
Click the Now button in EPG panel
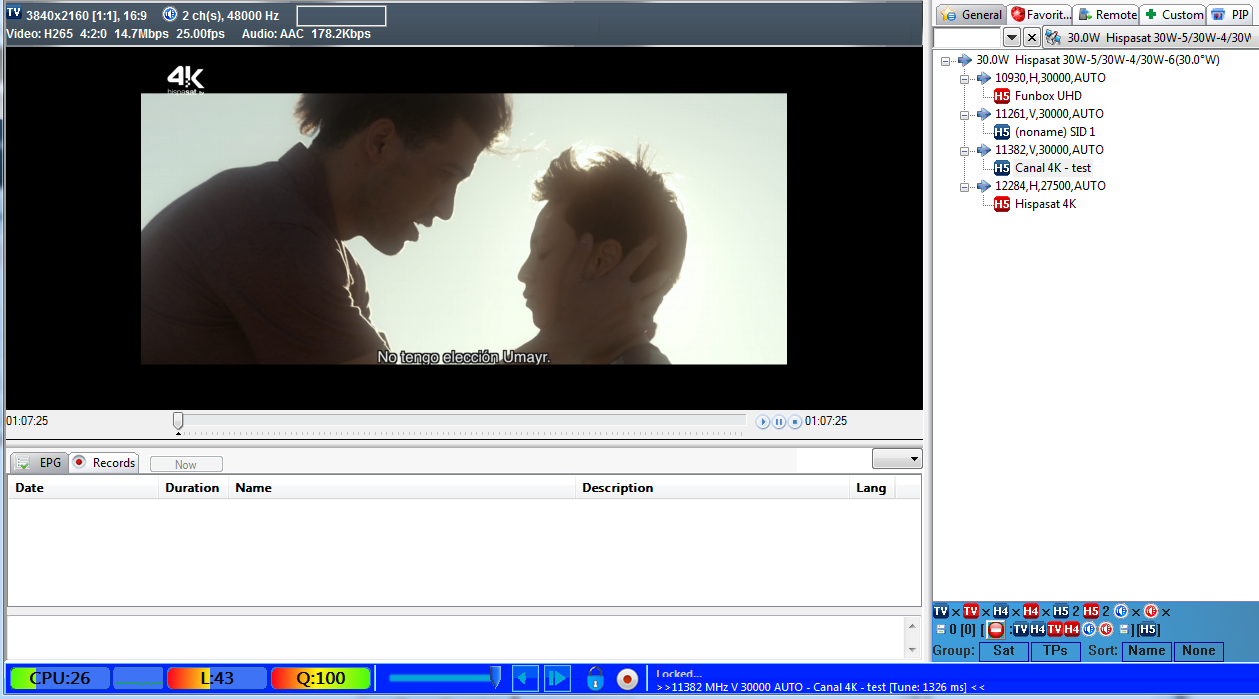click(186, 464)
